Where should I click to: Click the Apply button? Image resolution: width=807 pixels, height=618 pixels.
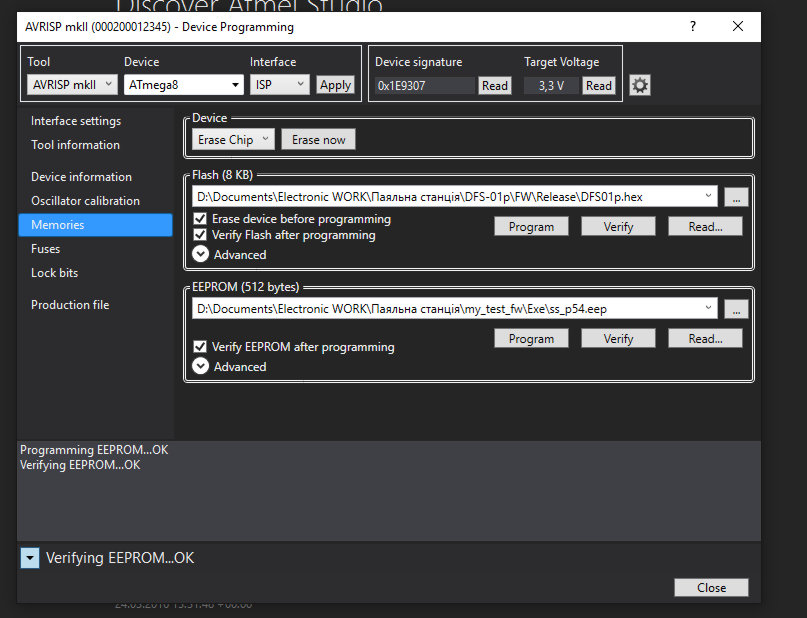(x=335, y=85)
